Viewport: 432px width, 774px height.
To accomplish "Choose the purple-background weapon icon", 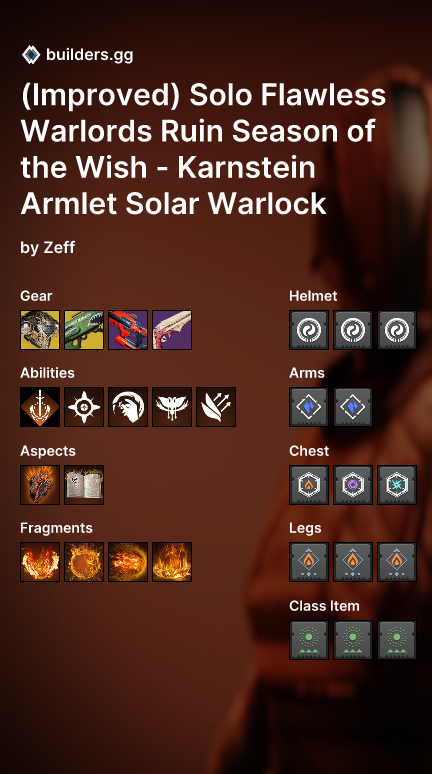I will 172,330.
